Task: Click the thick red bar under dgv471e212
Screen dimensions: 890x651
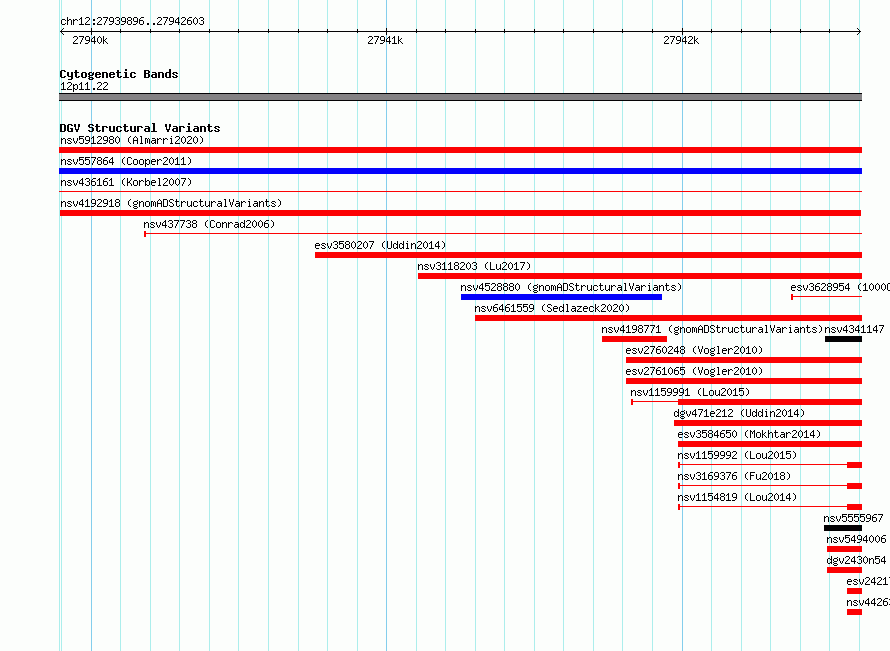Action: (x=768, y=423)
